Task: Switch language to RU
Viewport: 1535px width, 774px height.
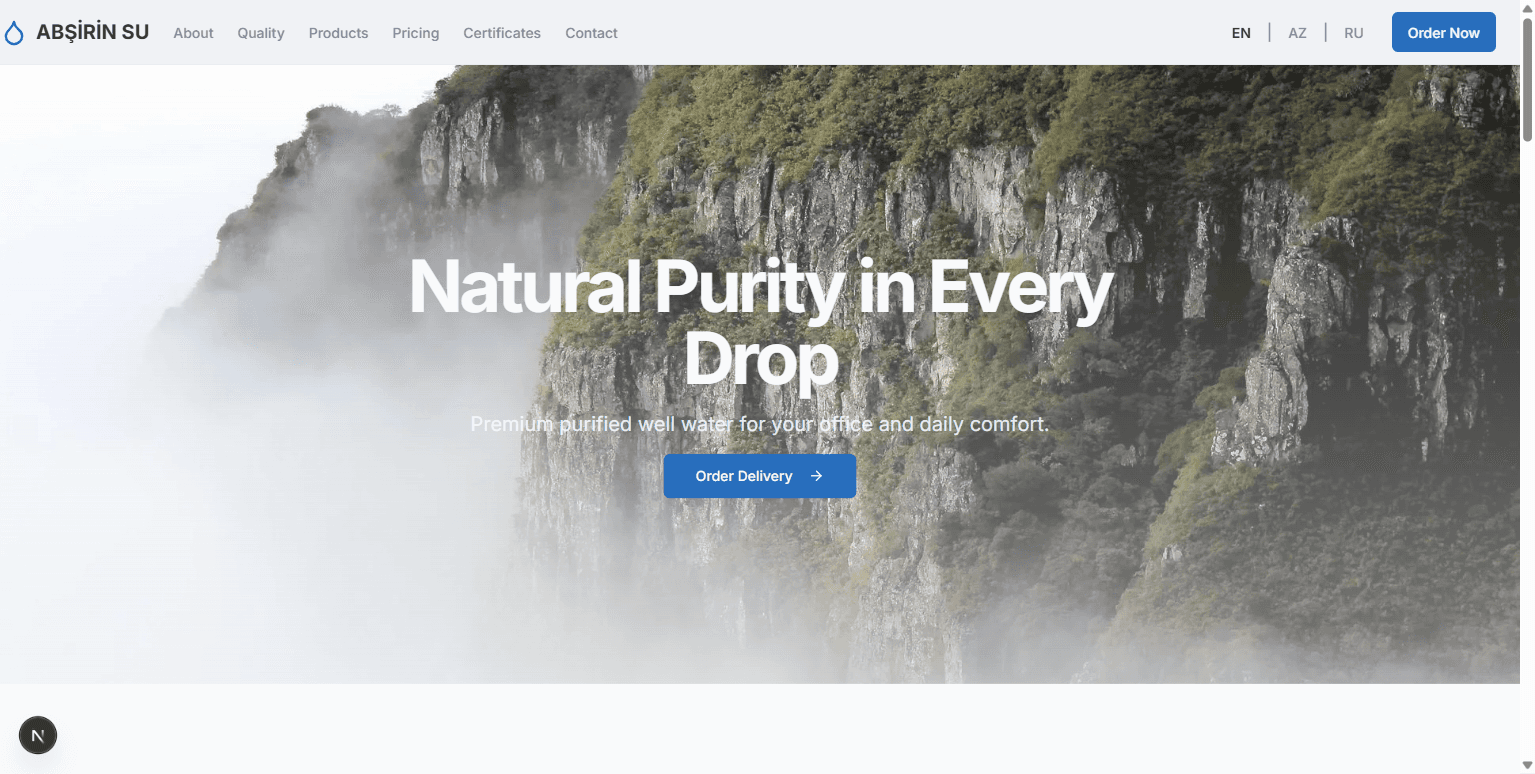Action: point(1354,33)
